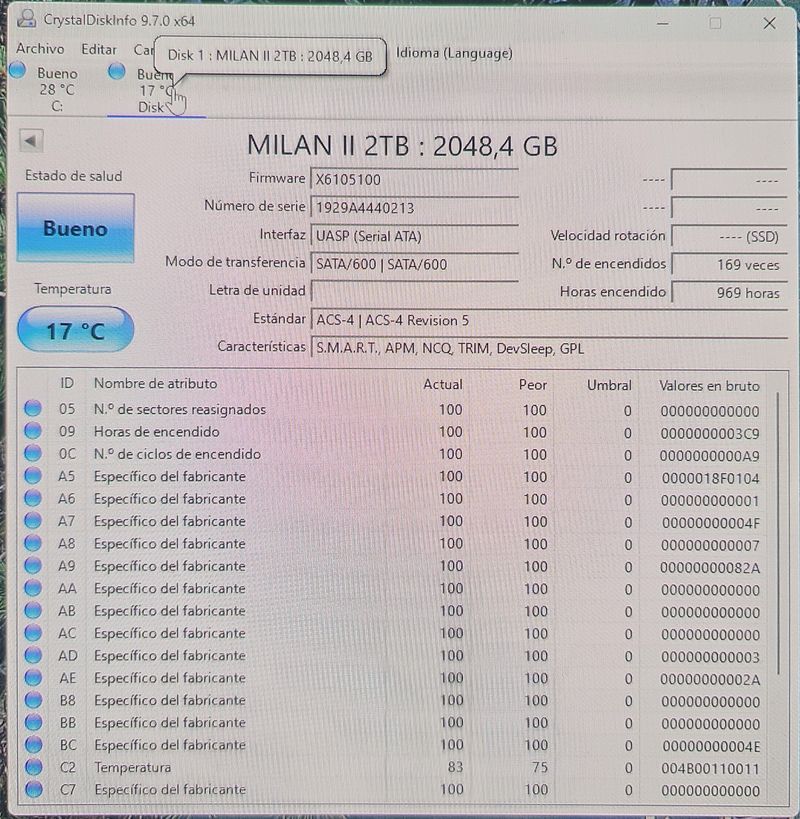Viewport: 800px width, 819px height.
Task: Select the N.º de ciclos de encendido text
Action: point(177,454)
